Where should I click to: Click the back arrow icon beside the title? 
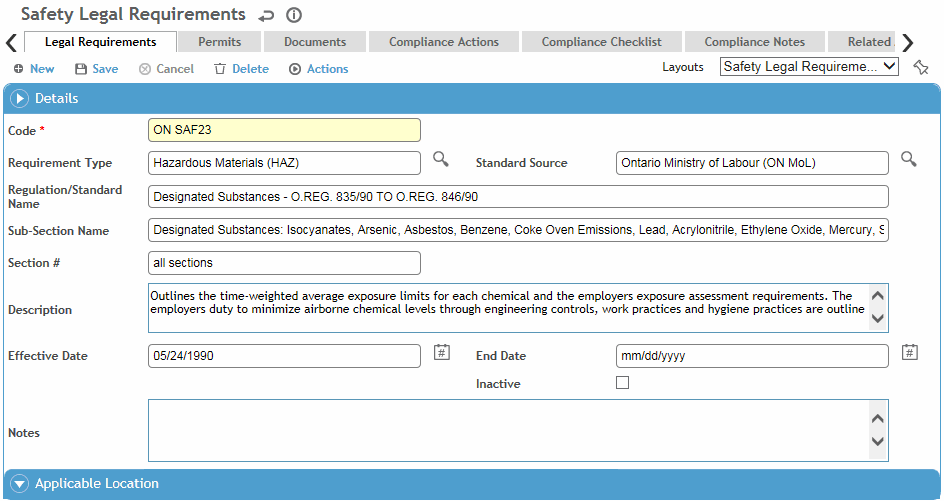click(266, 16)
